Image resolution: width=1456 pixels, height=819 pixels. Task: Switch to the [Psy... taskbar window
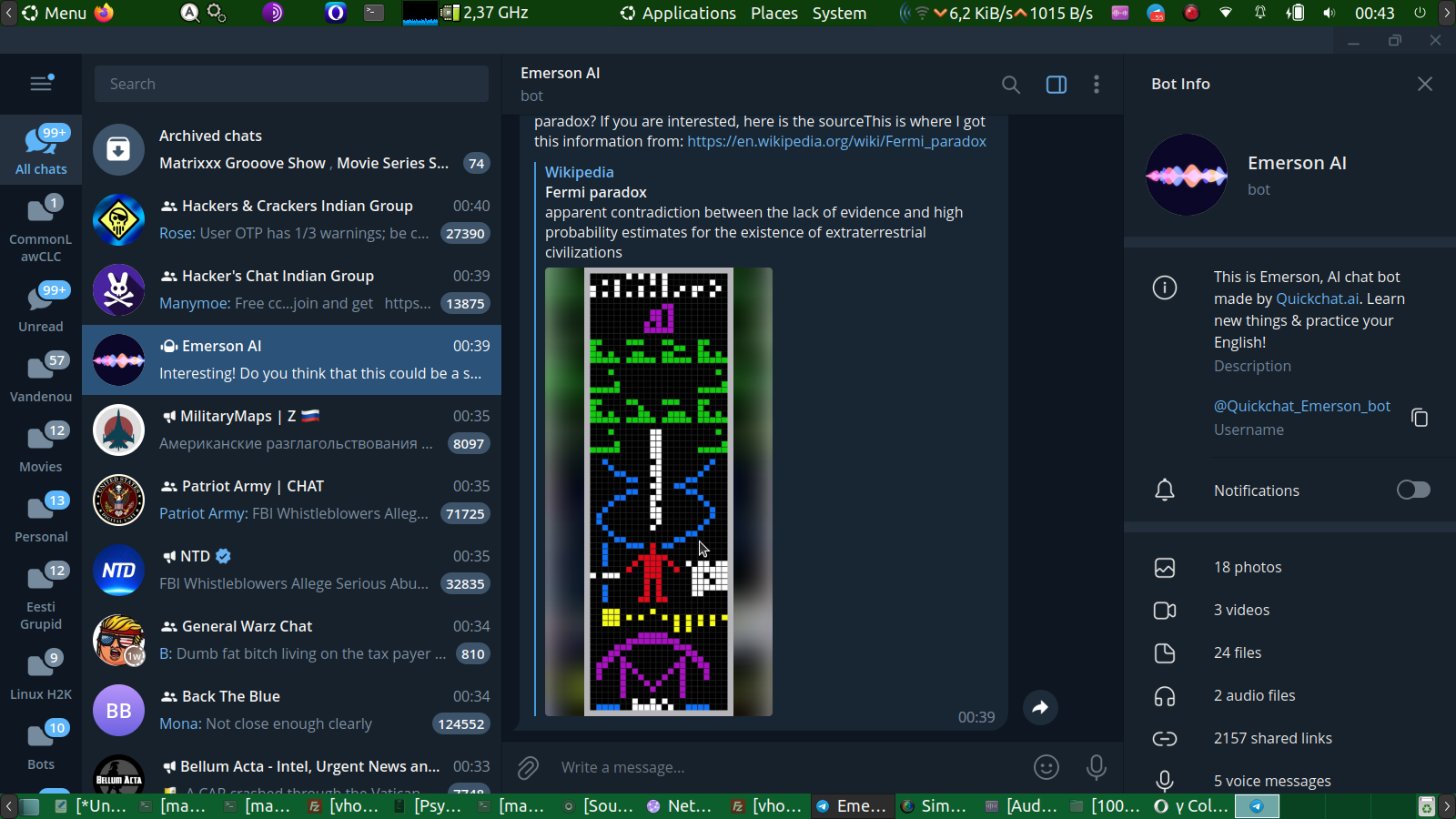tap(430, 806)
